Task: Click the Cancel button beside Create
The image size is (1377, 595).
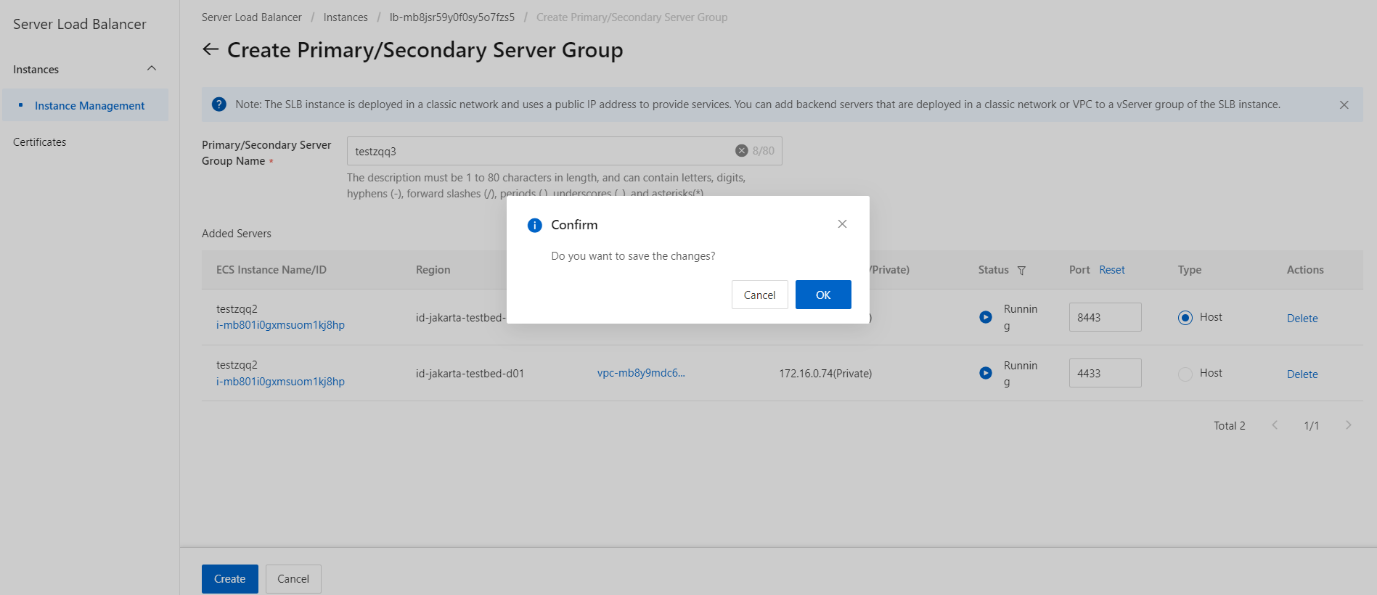Action: click(x=293, y=579)
